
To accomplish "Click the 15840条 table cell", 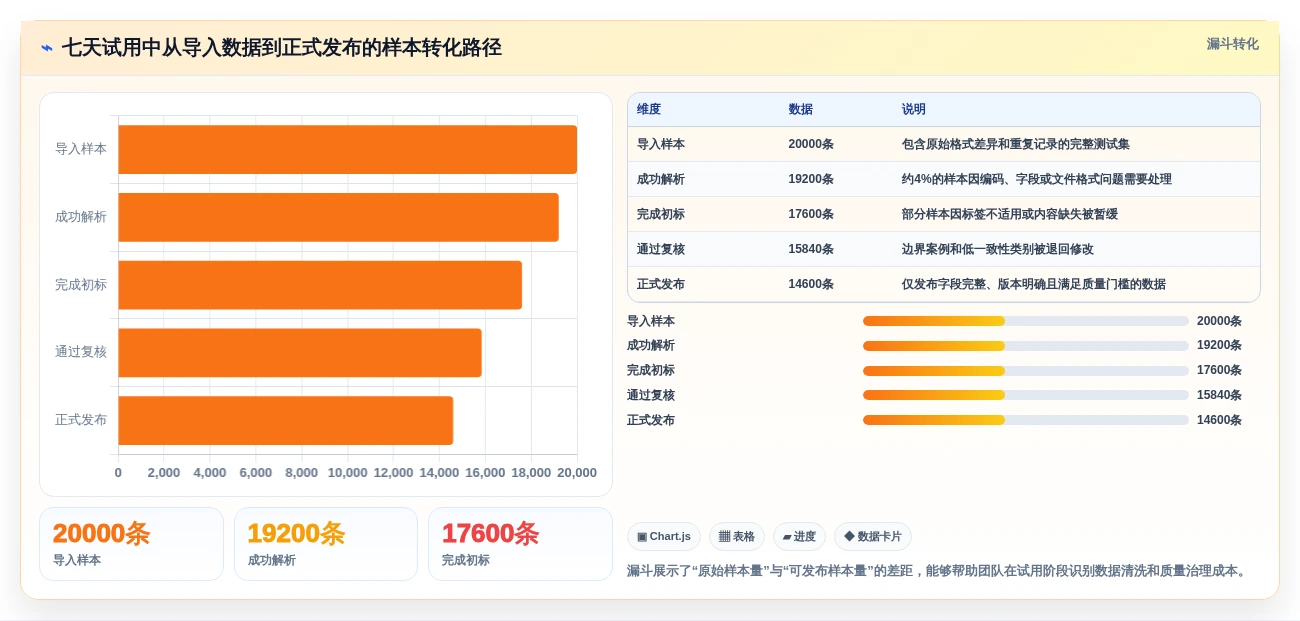I will point(811,249).
